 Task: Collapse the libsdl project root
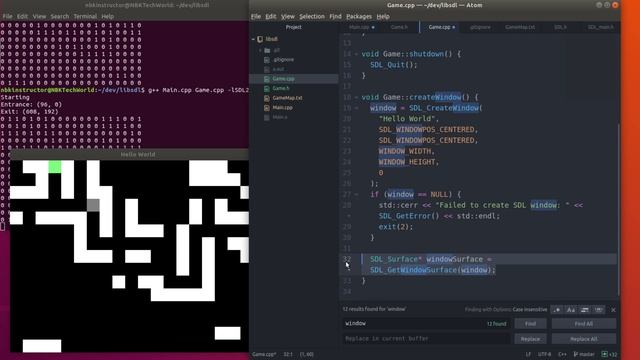click(x=253, y=39)
